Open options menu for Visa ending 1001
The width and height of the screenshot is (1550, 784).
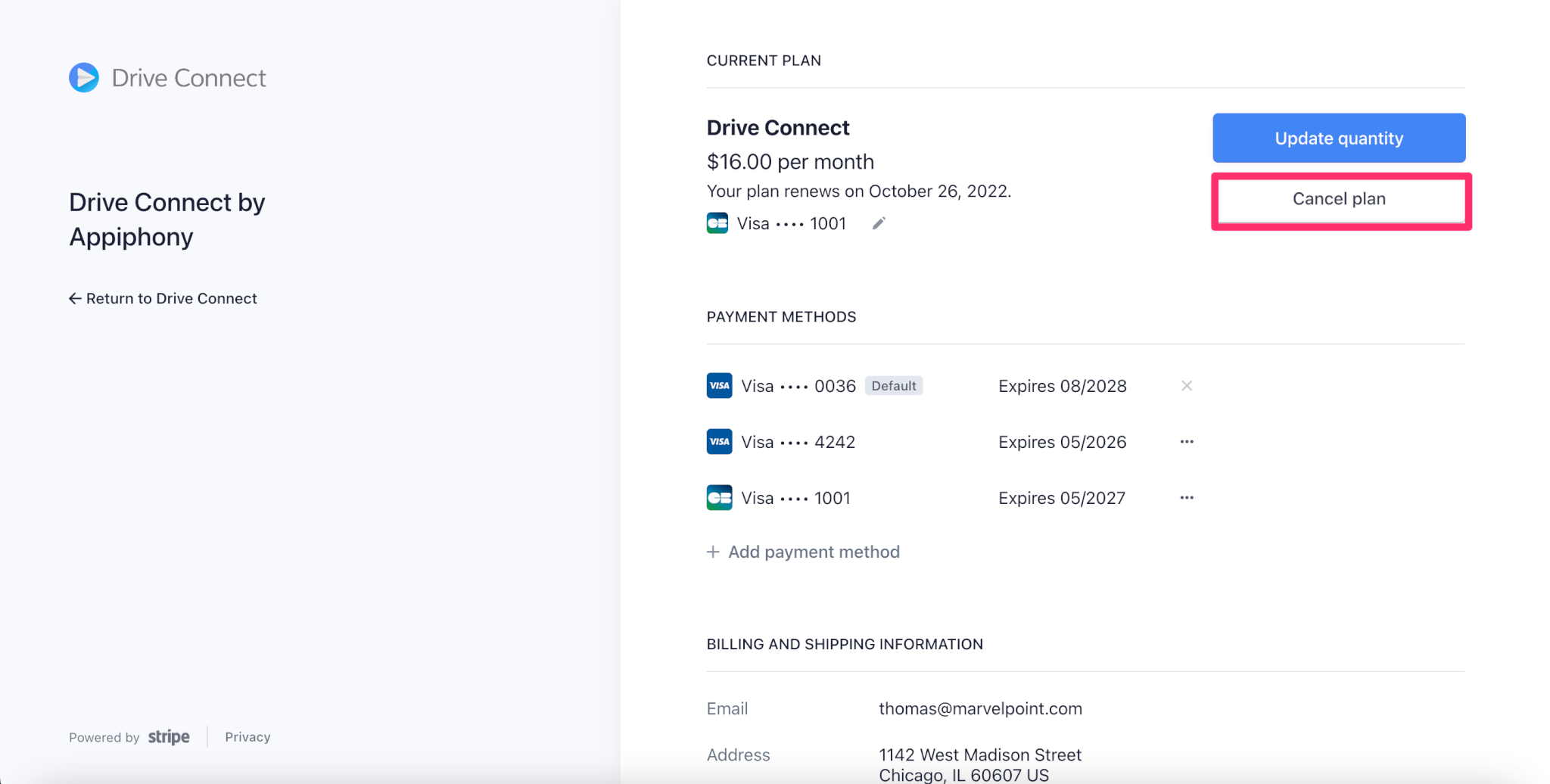[1187, 498]
